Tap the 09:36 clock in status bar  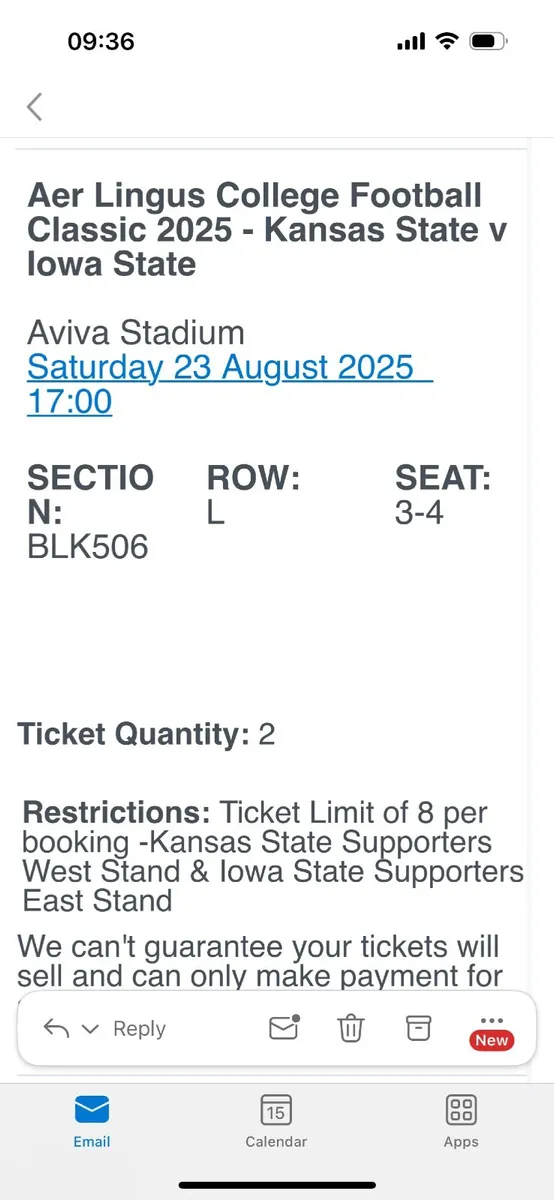tap(100, 41)
